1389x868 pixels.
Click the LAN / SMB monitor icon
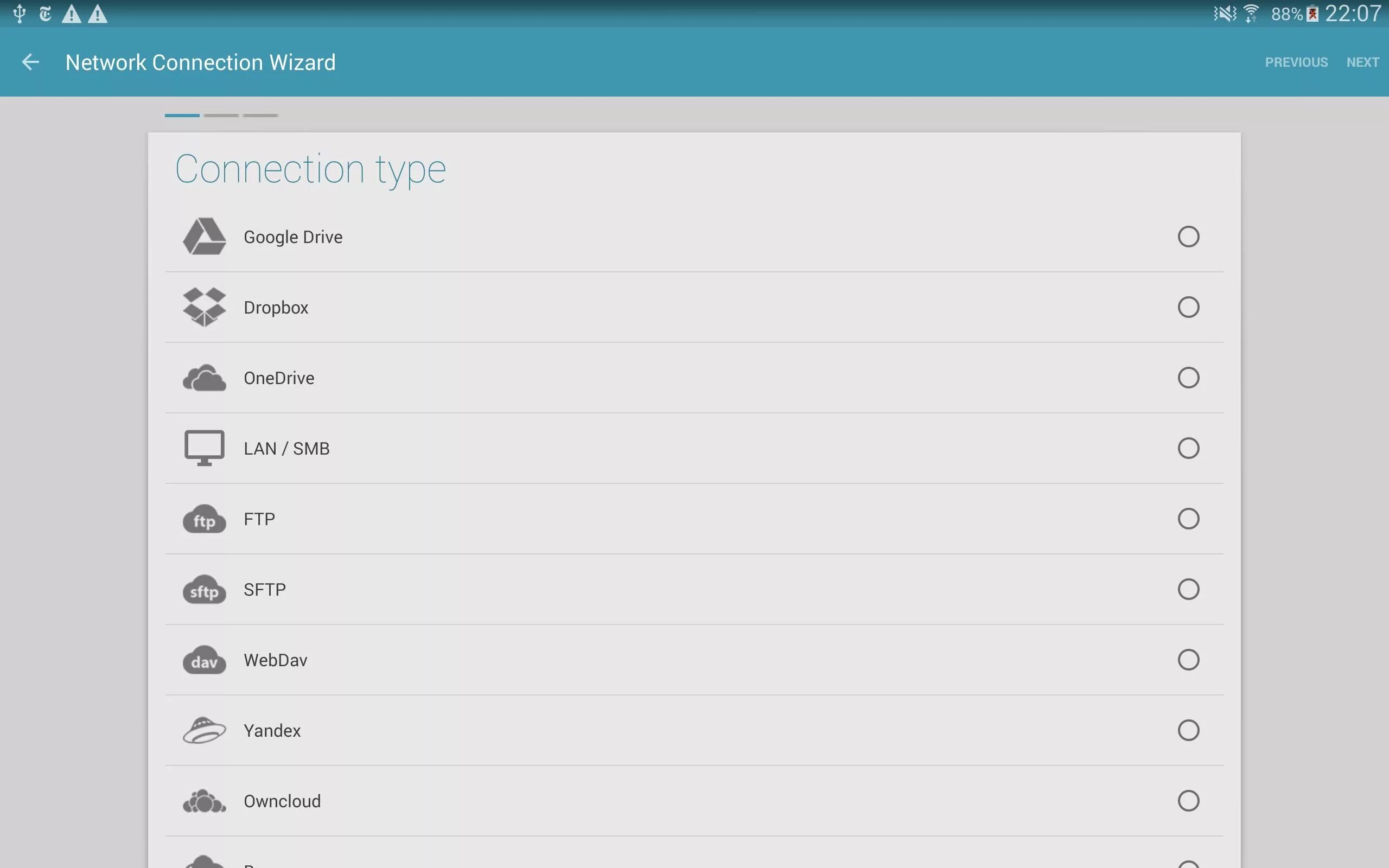[x=205, y=448]
